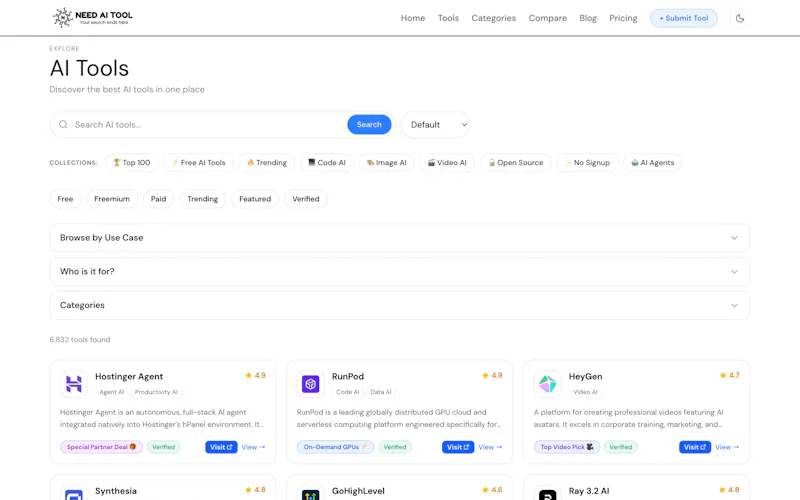Click Verified badge on RunPod card
The image size is (800, 500).
[395, 447]
